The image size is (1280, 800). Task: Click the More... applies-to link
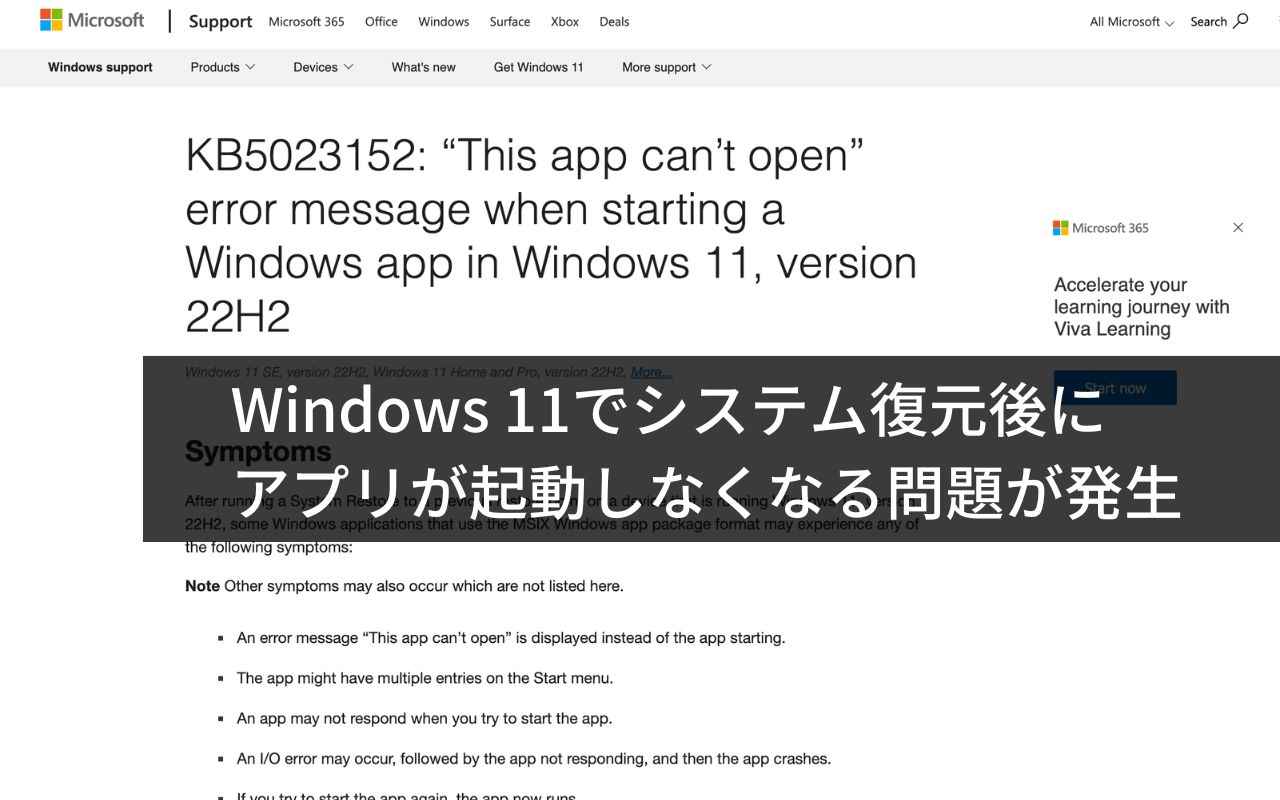651,372
